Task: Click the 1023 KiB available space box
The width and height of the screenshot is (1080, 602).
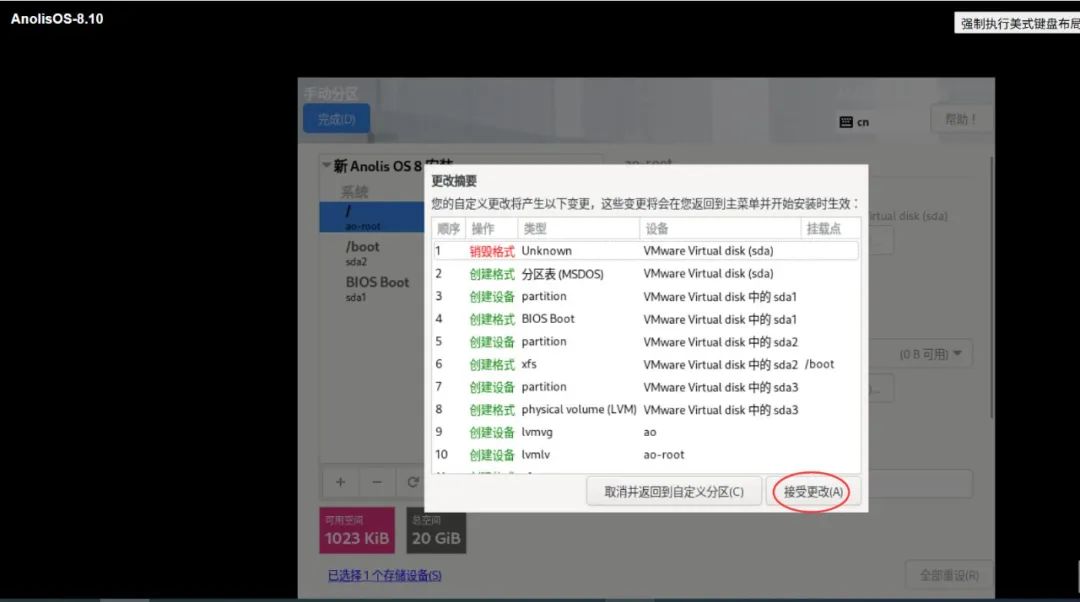Action: click(357, 530)
